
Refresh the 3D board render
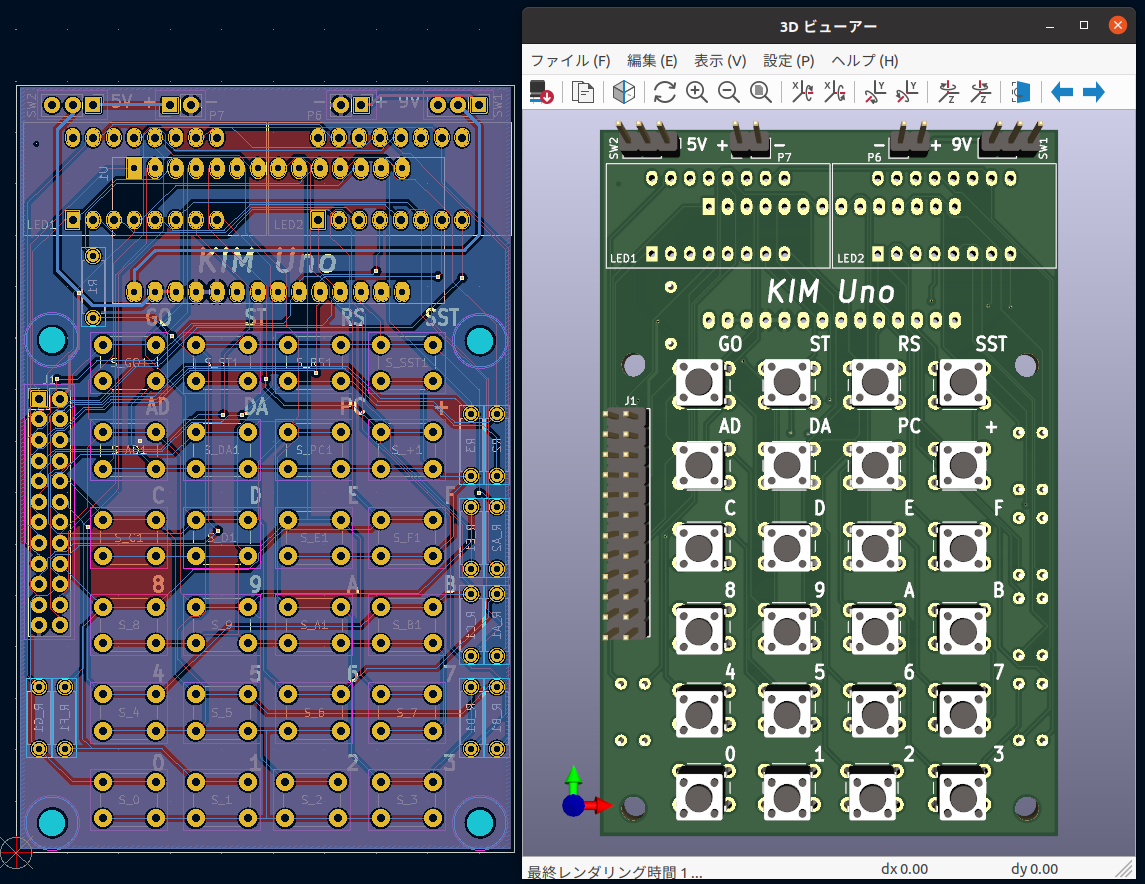tap(663, 92)
